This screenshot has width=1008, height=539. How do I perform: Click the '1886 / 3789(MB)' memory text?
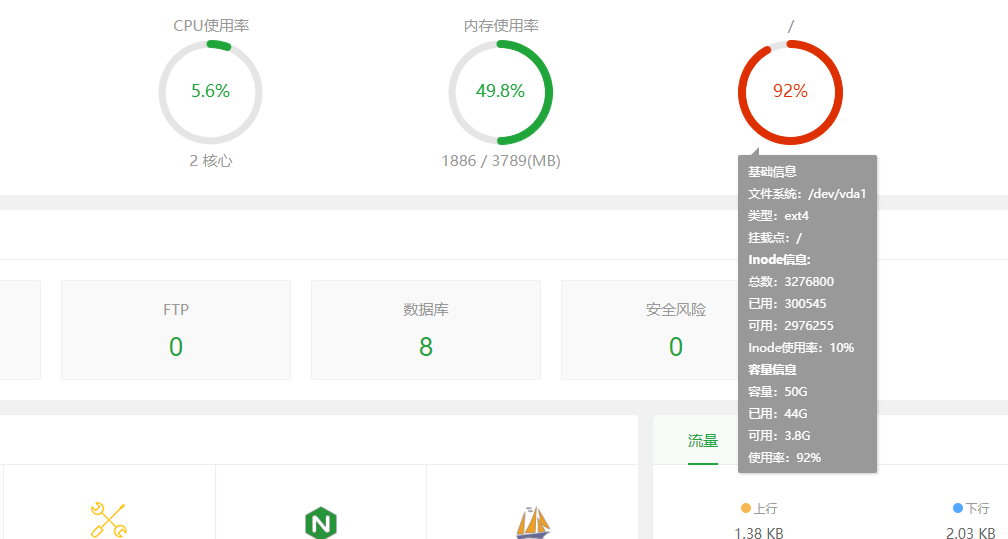501,161
